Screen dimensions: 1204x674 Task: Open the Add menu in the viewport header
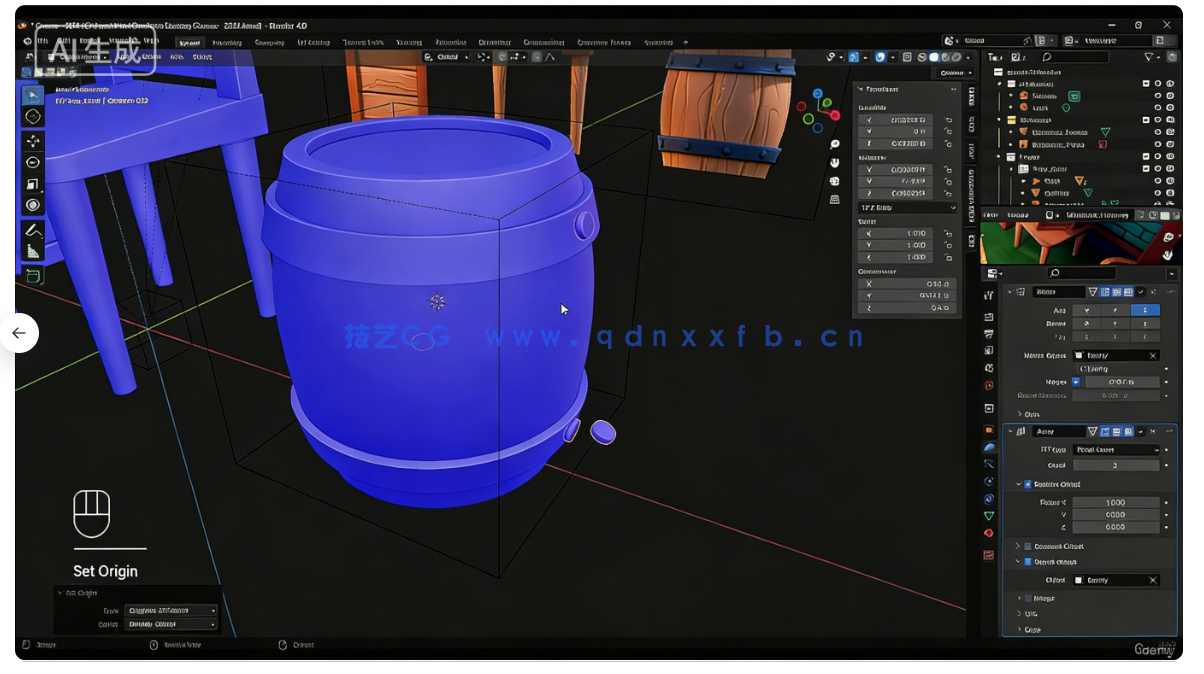tap(176, 57)
